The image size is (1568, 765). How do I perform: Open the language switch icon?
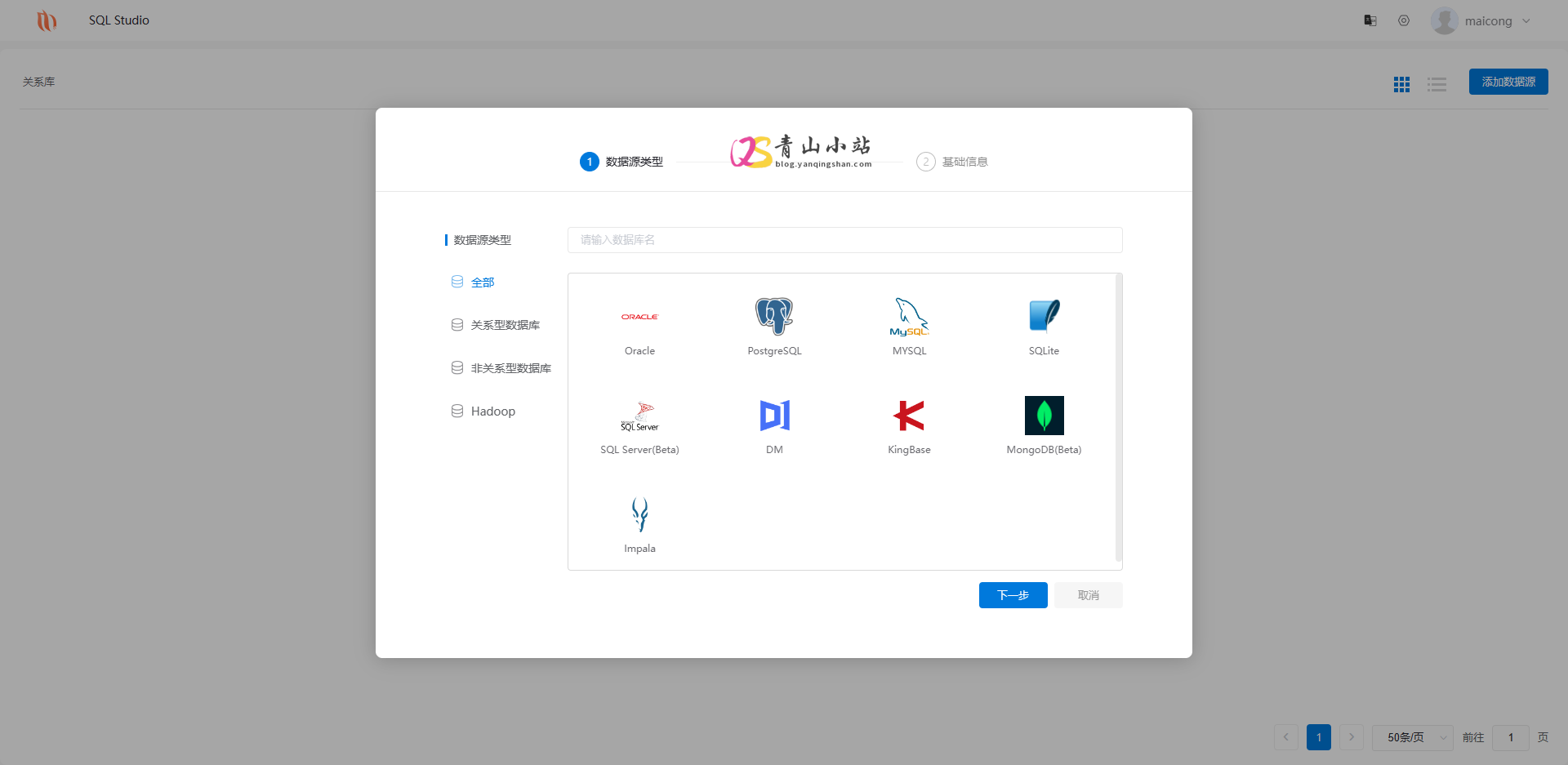pyautogui.click(x=1370, y=20)
